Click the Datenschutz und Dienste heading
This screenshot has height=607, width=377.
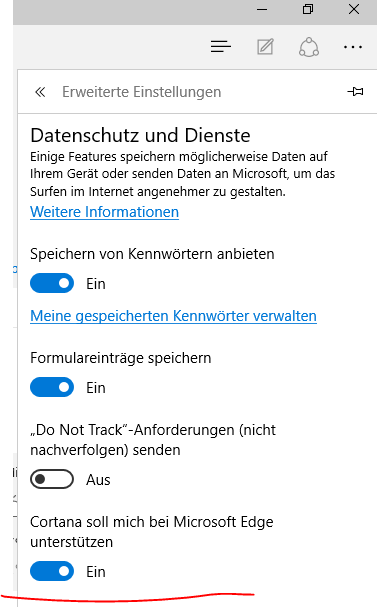pos(140,135)
